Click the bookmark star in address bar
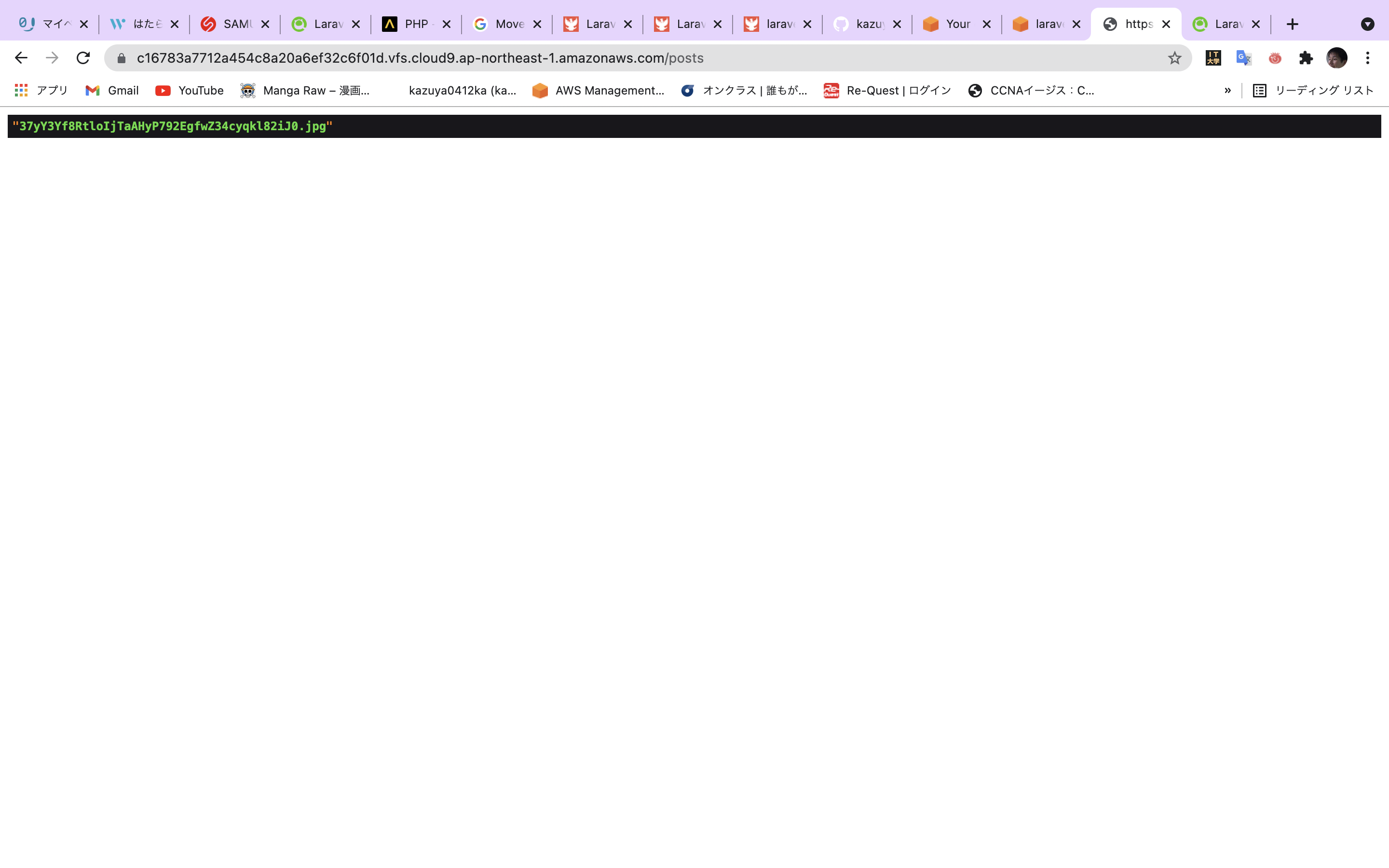The height and width of the screenshot is (868, 1389). coord(1174,57)
